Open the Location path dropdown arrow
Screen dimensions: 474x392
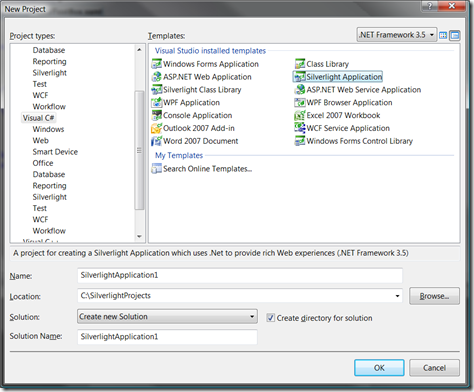[397, 296]
